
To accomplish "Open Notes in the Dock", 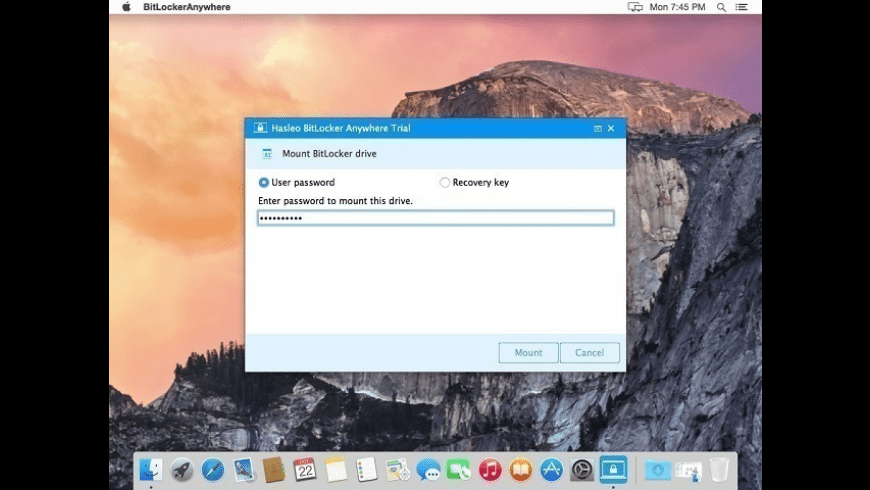I will (x=336, y=470).
